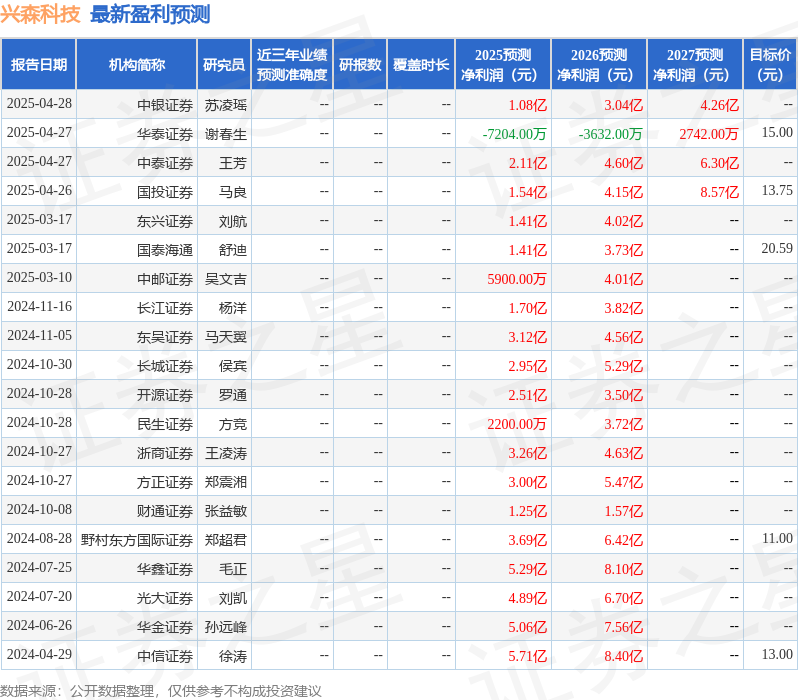Select the 近三年业绩预测准确度 column header
The image size is (798, 700).
292,65
